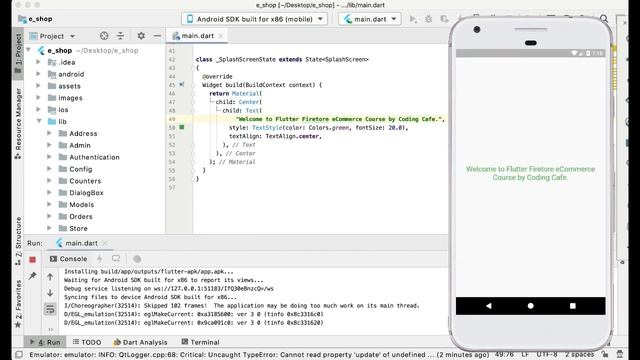This screenshot has width=640, height=360.
Task: Expand the Authentication folder arrow
Action: click(x=49, y=157)
